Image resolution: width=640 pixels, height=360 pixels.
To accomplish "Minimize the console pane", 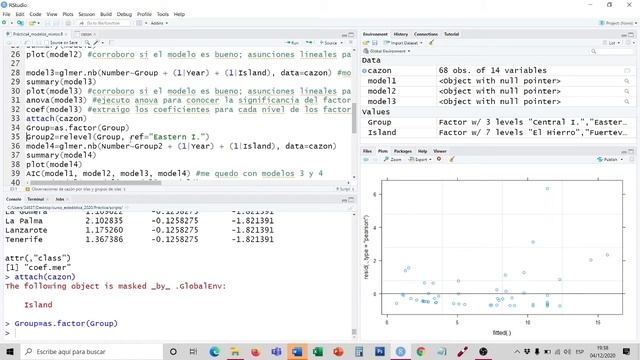I will click(x=344, y=200).
